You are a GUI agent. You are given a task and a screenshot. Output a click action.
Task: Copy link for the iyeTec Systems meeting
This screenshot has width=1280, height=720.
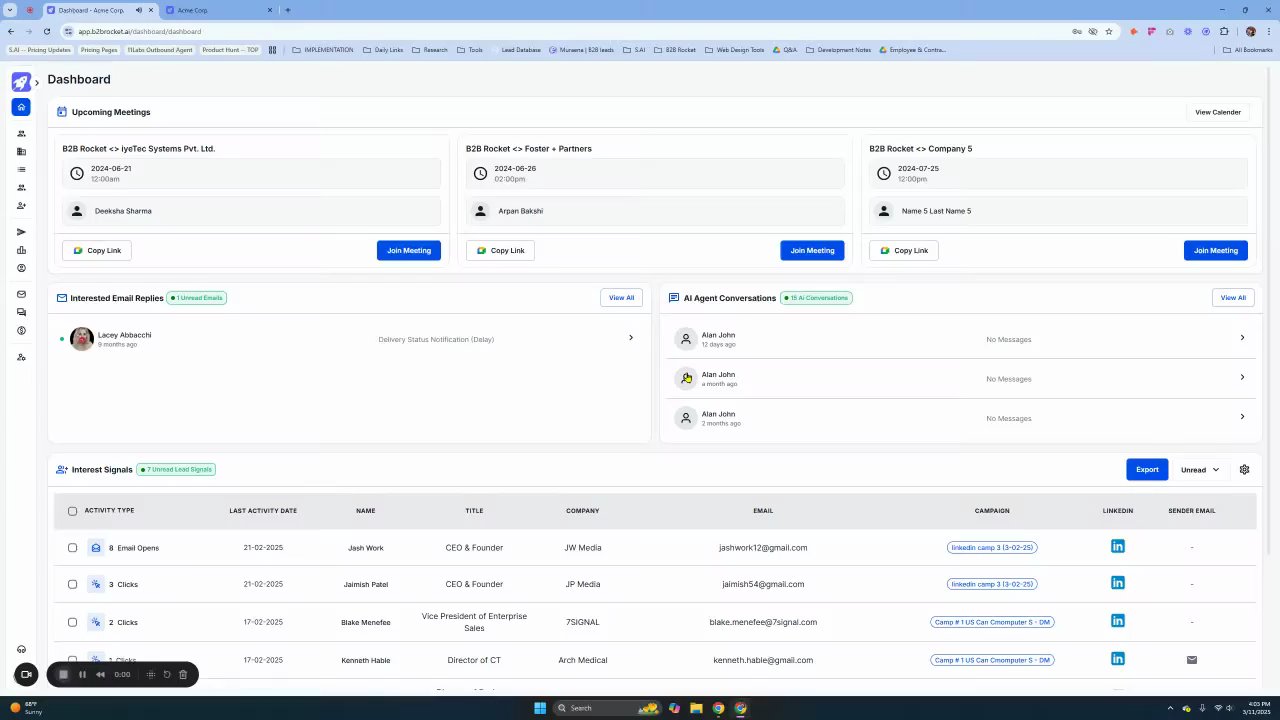point(97,250)
